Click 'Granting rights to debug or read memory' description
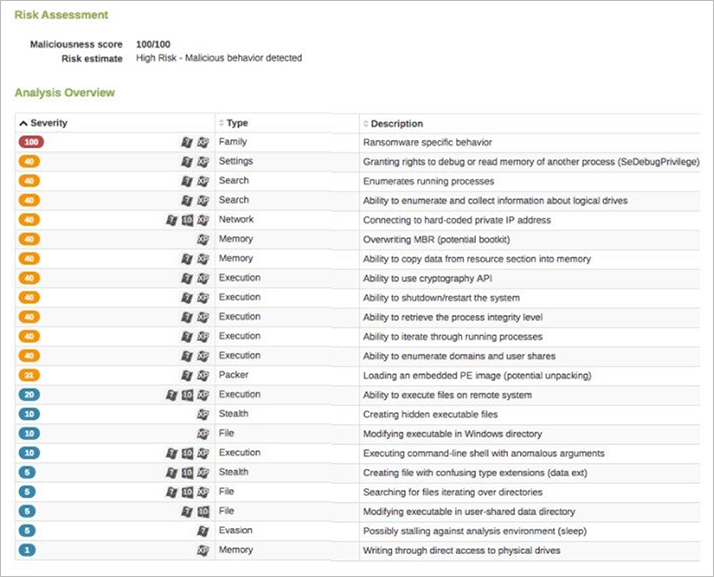The width and height of the screenshot is (714, 577). pyautogui.click(x=531, y=162)
